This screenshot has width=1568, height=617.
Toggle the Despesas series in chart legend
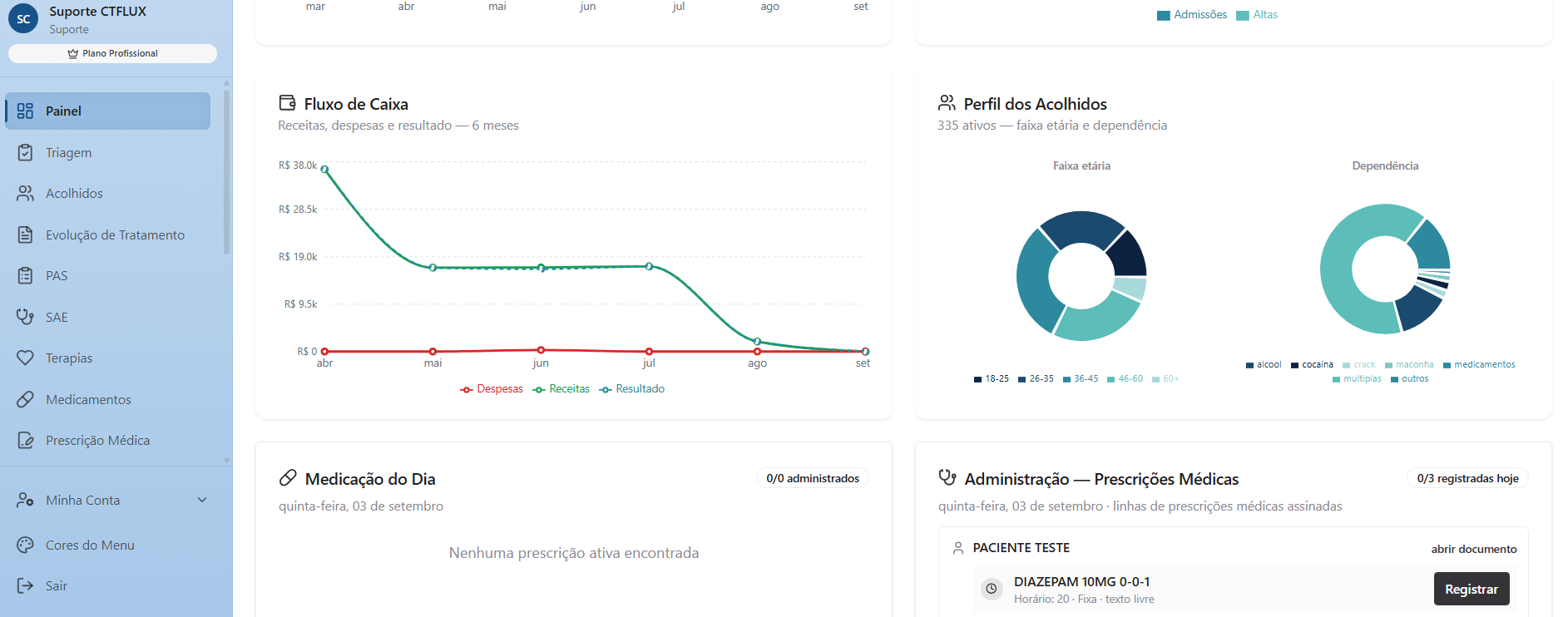click(492, 389)
